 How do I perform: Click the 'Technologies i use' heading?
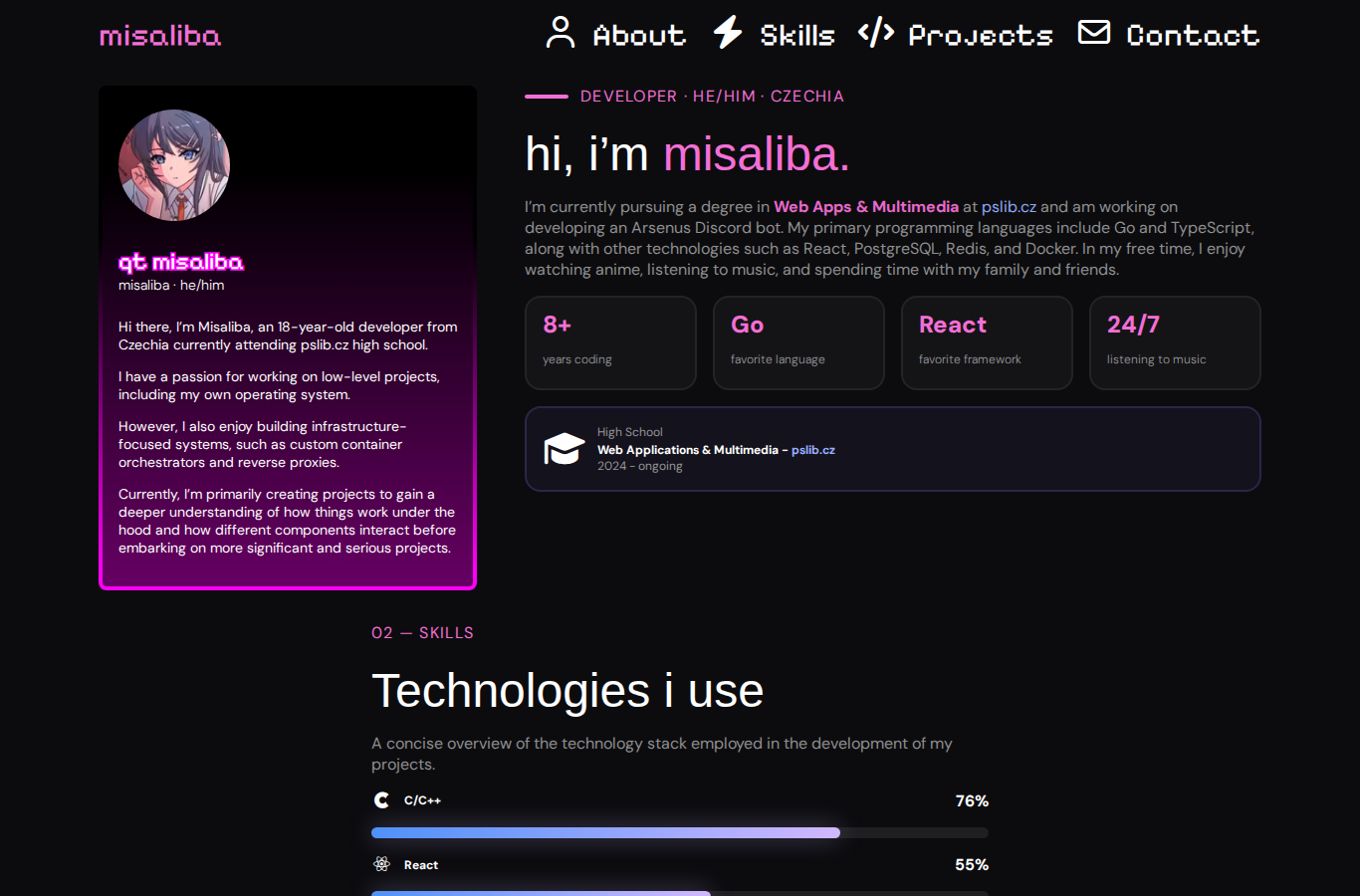click(567, 691)
